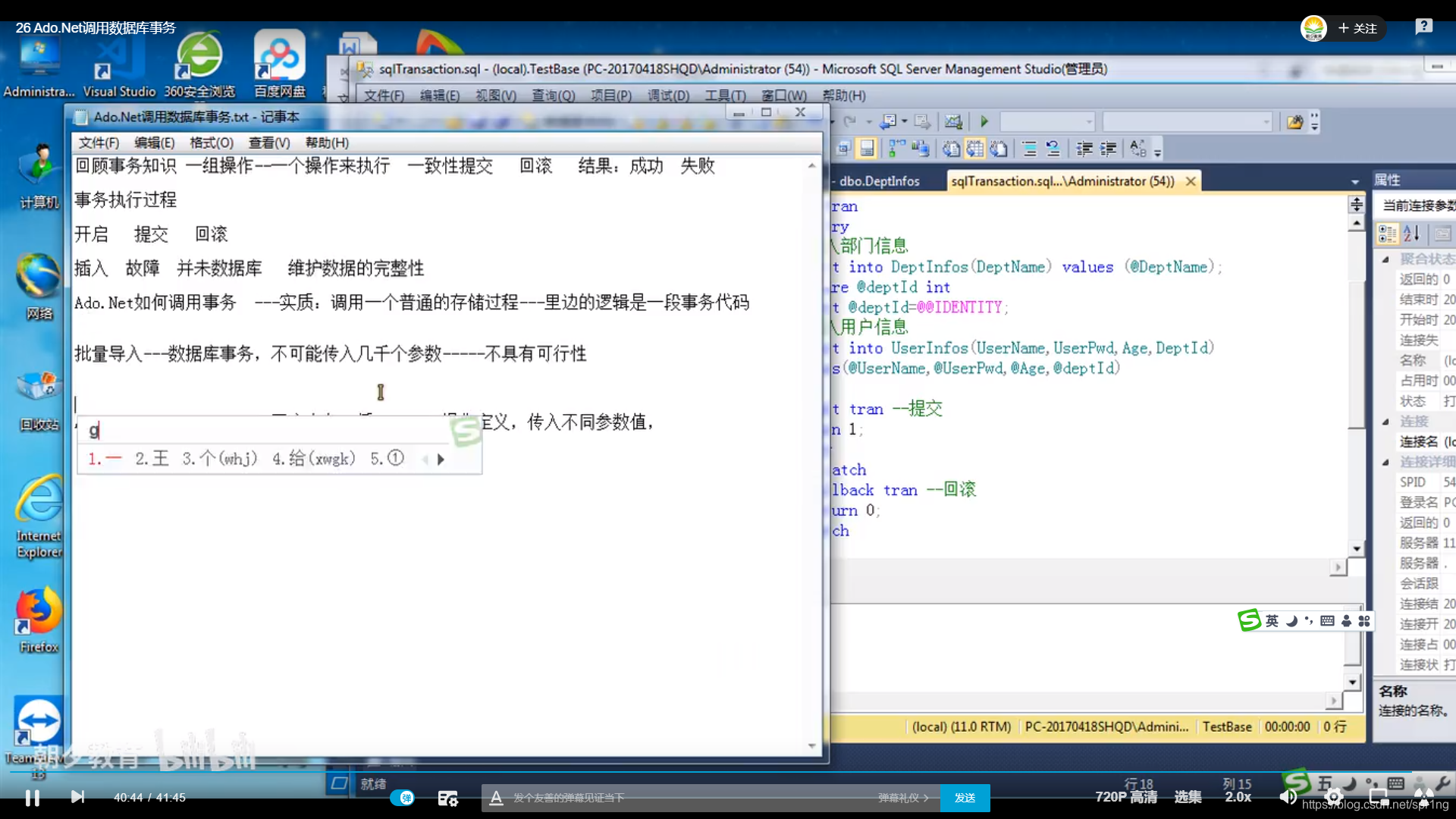Select results to text icon

pos(951,149)
